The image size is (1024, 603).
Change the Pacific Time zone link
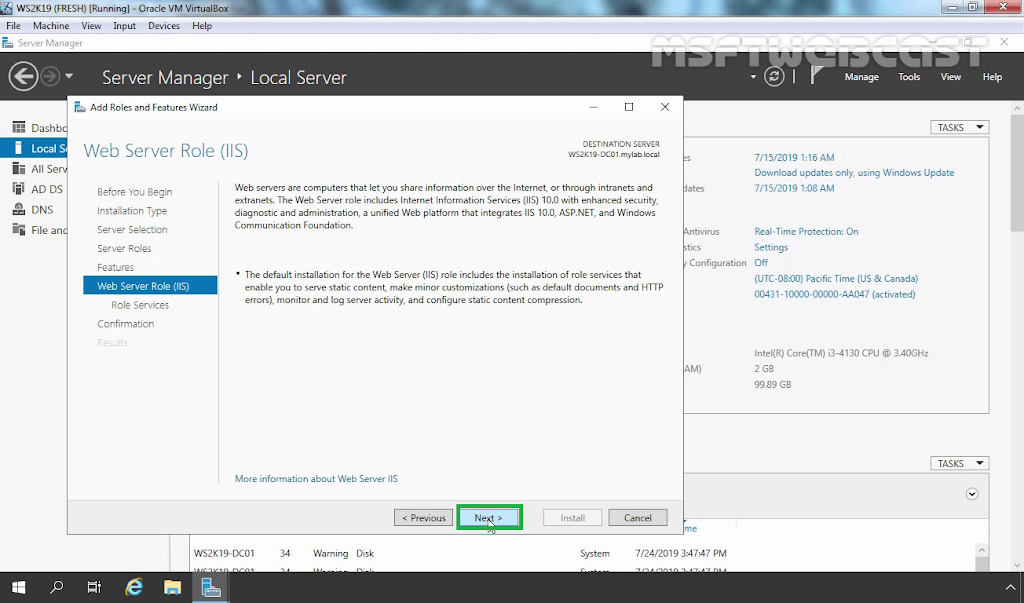pyautogui.click(x=836, y=278)
